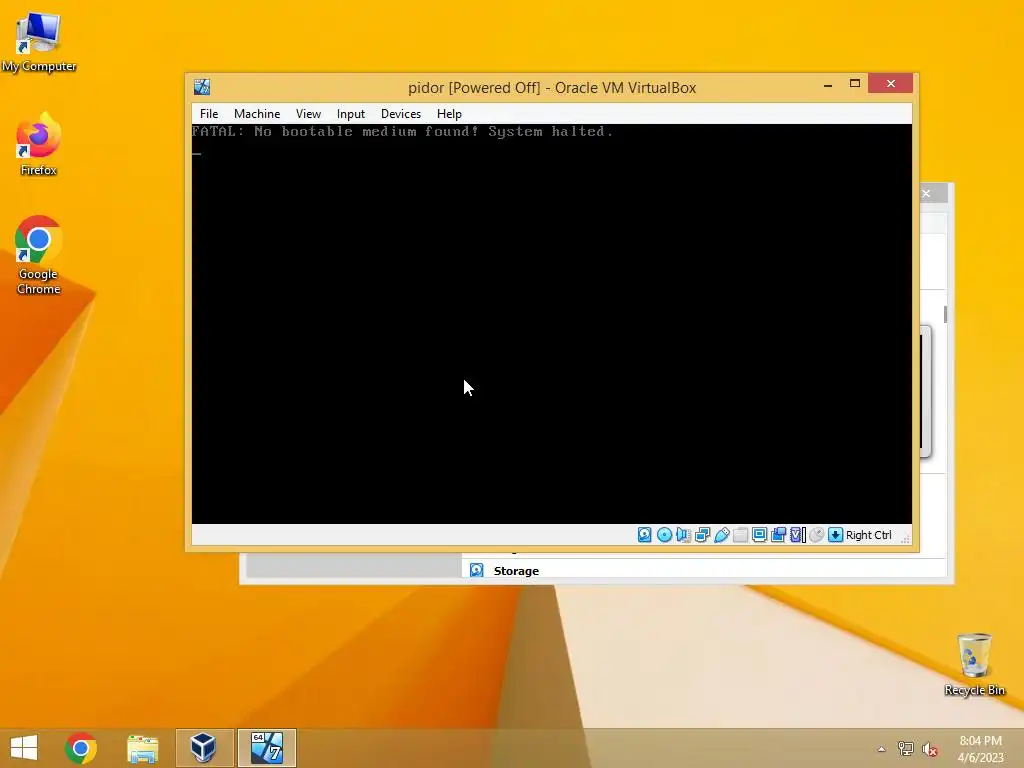Open the File menu

209,114
